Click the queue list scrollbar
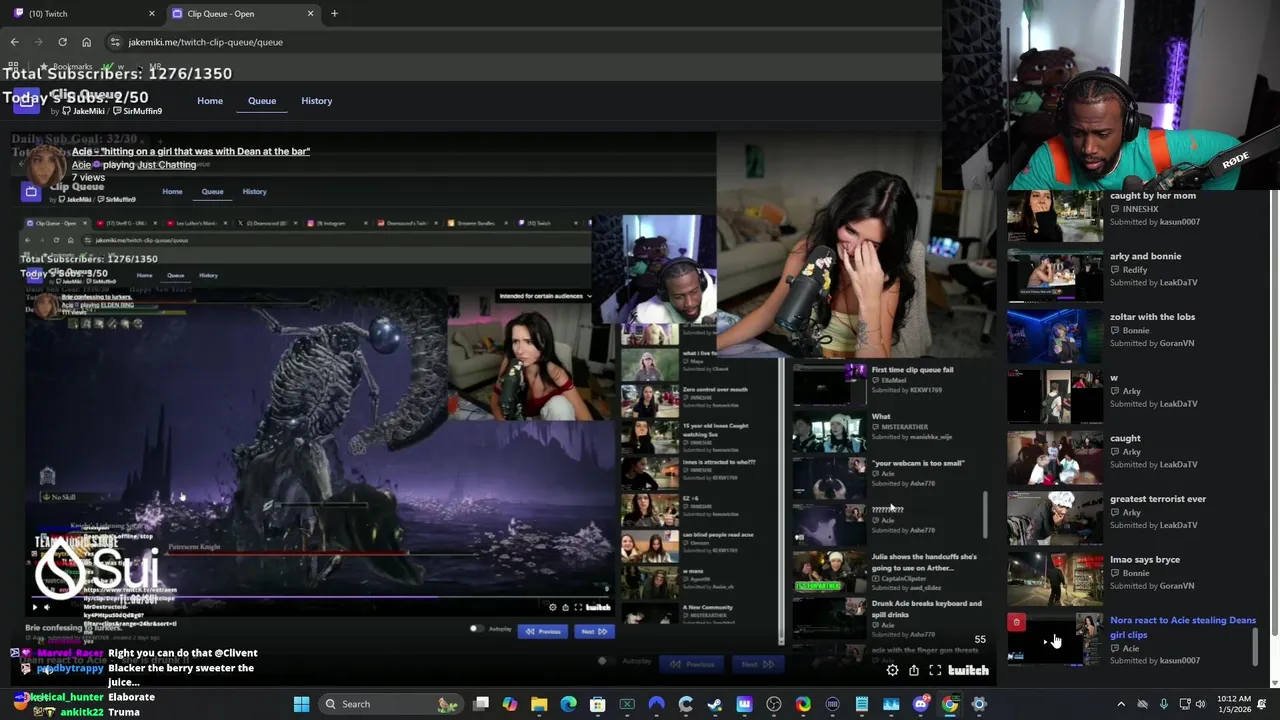The image size is (1280, 720). click(x=1255, y=646)
